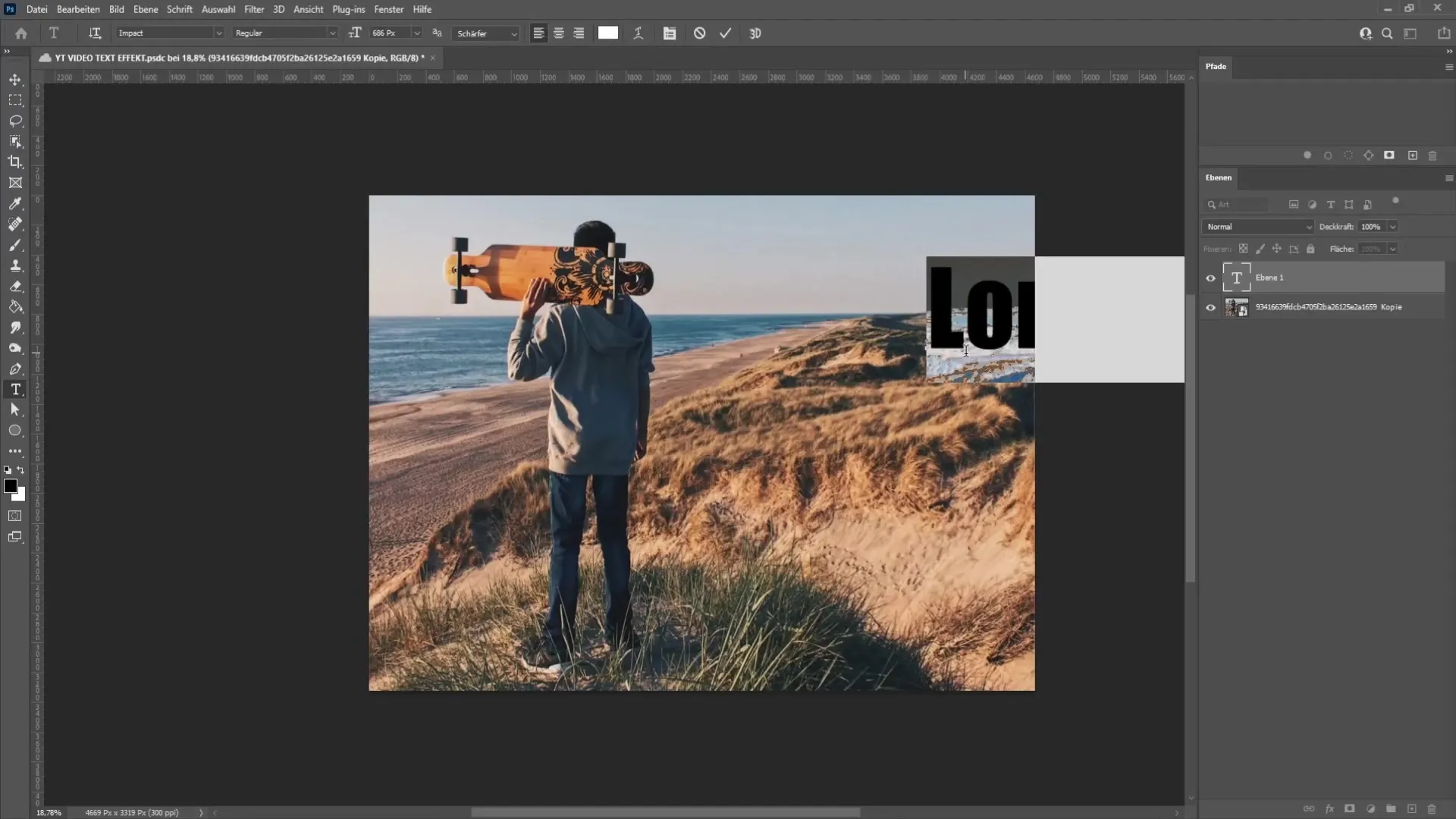The height and width of the screenshot is (819, 1456).
Task: Open the Datei menu
Action: click(36, 9)
